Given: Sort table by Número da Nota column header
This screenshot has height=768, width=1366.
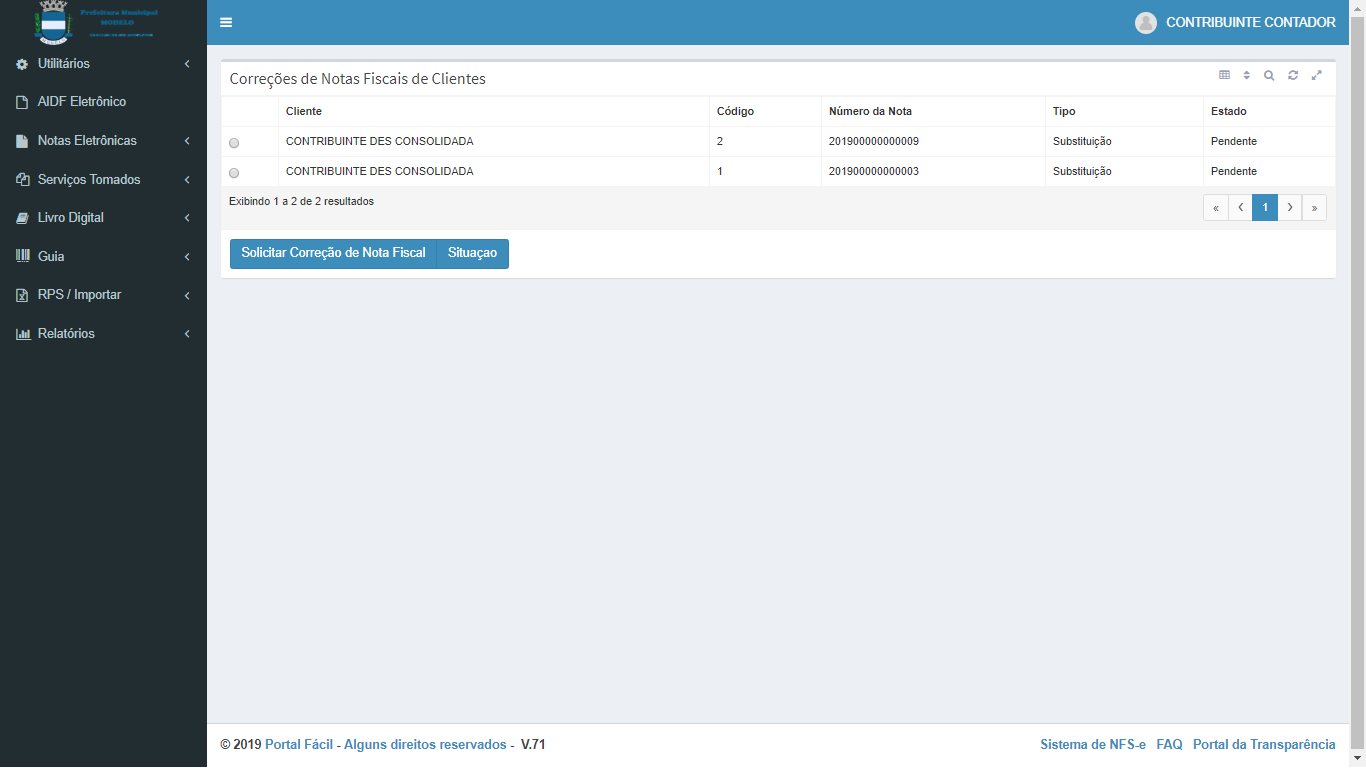Looking at the screenshot, I should click(870, 111).
